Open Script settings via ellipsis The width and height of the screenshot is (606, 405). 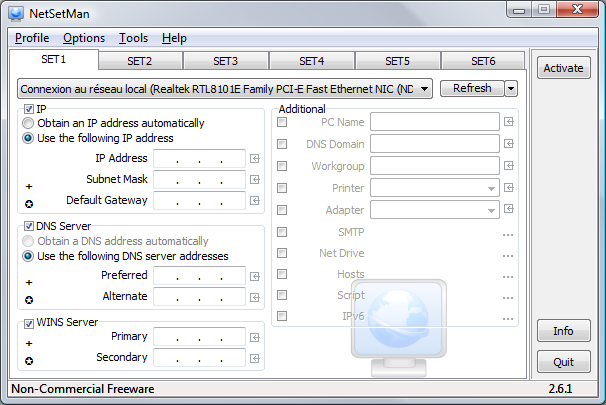(508, 298)
